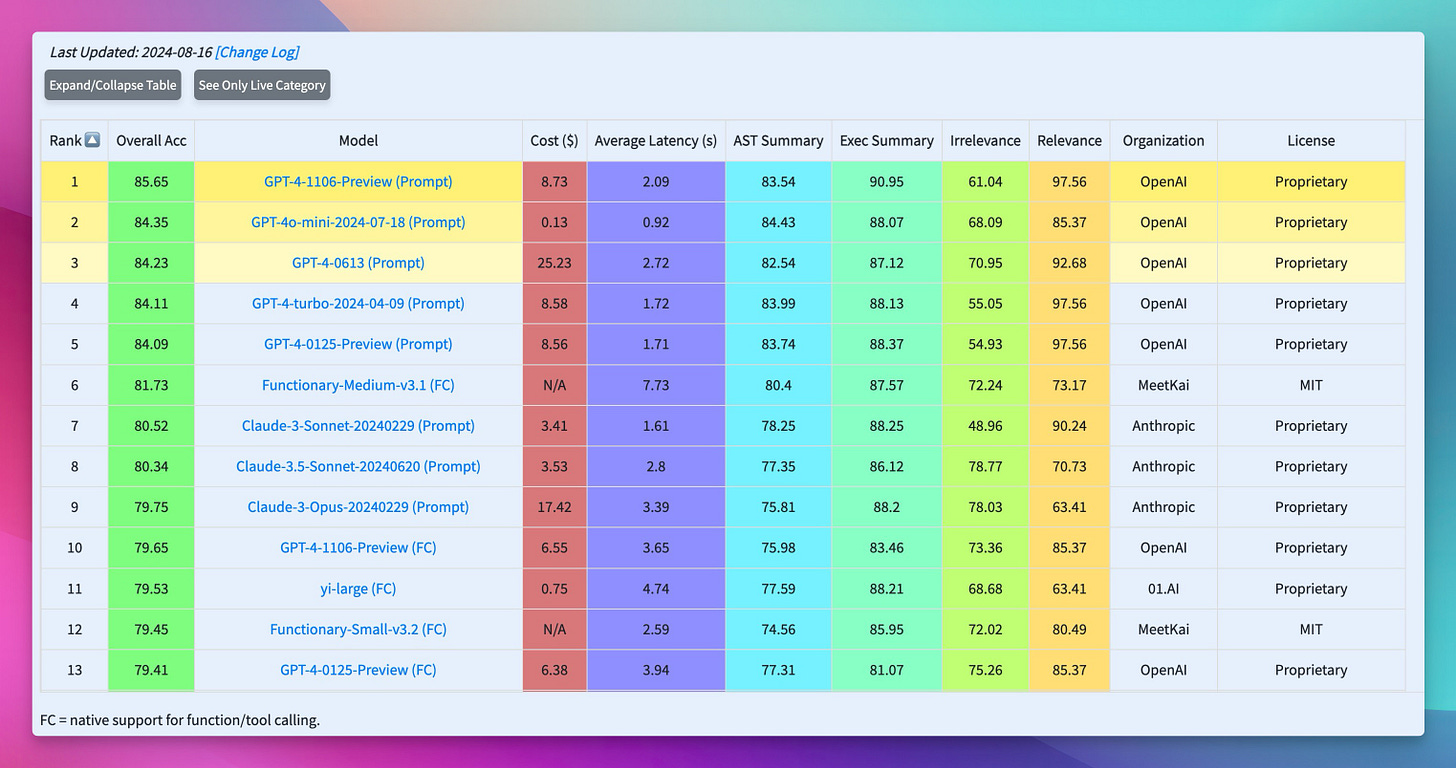Image resolution: width=1456 pixels, height=768 pixels.
Task: Click Exec Summary value 90.95
Action: tap(887, 182)
